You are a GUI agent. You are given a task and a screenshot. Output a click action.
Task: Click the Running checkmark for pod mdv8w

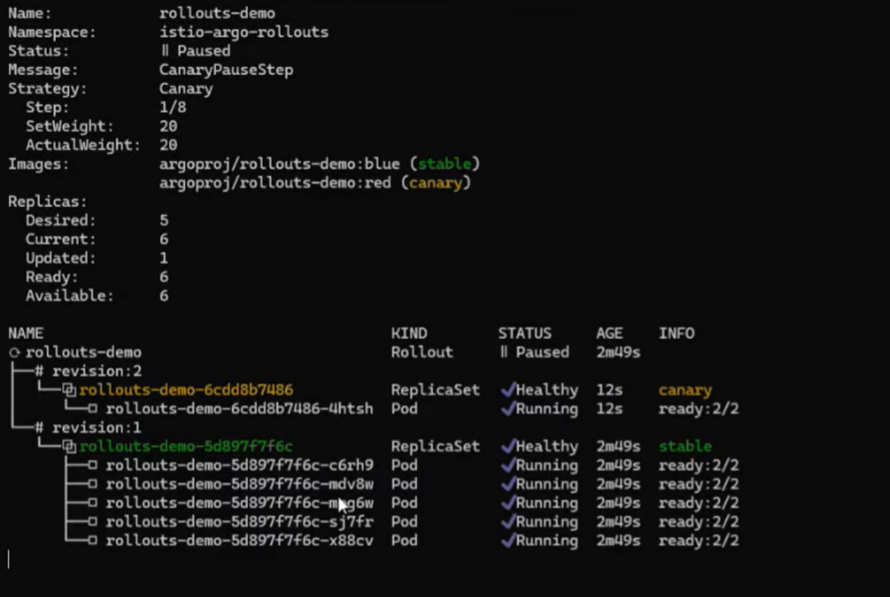507,484
